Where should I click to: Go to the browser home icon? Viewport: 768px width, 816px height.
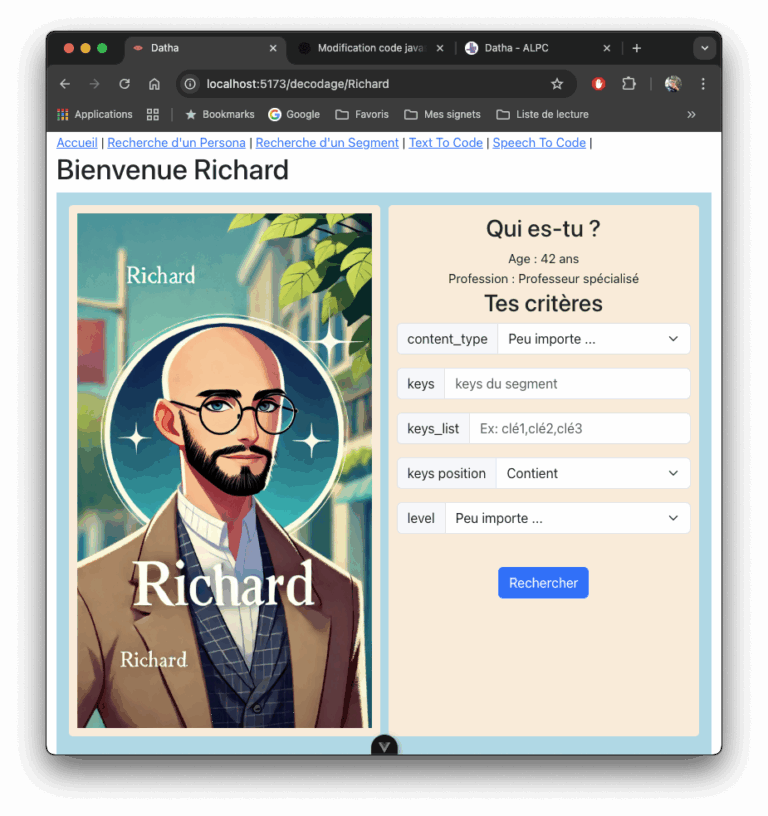point(154,84)
